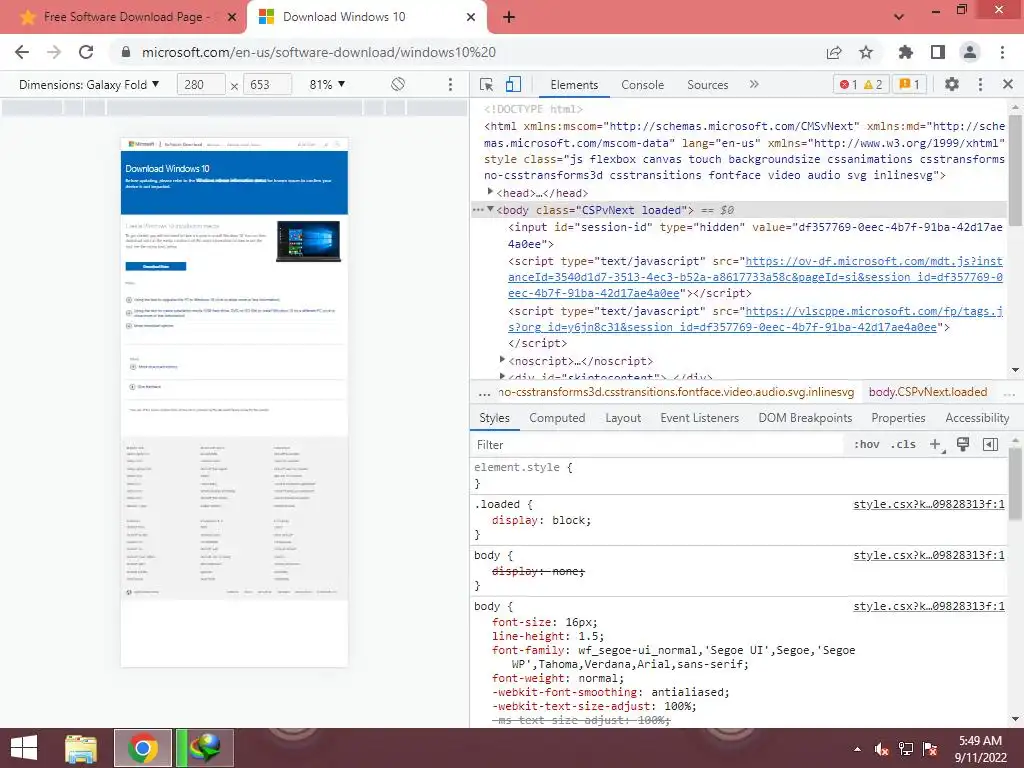Expand the noscript element node
This screenshot has height=768, width=1024.
tap(502, 359)
